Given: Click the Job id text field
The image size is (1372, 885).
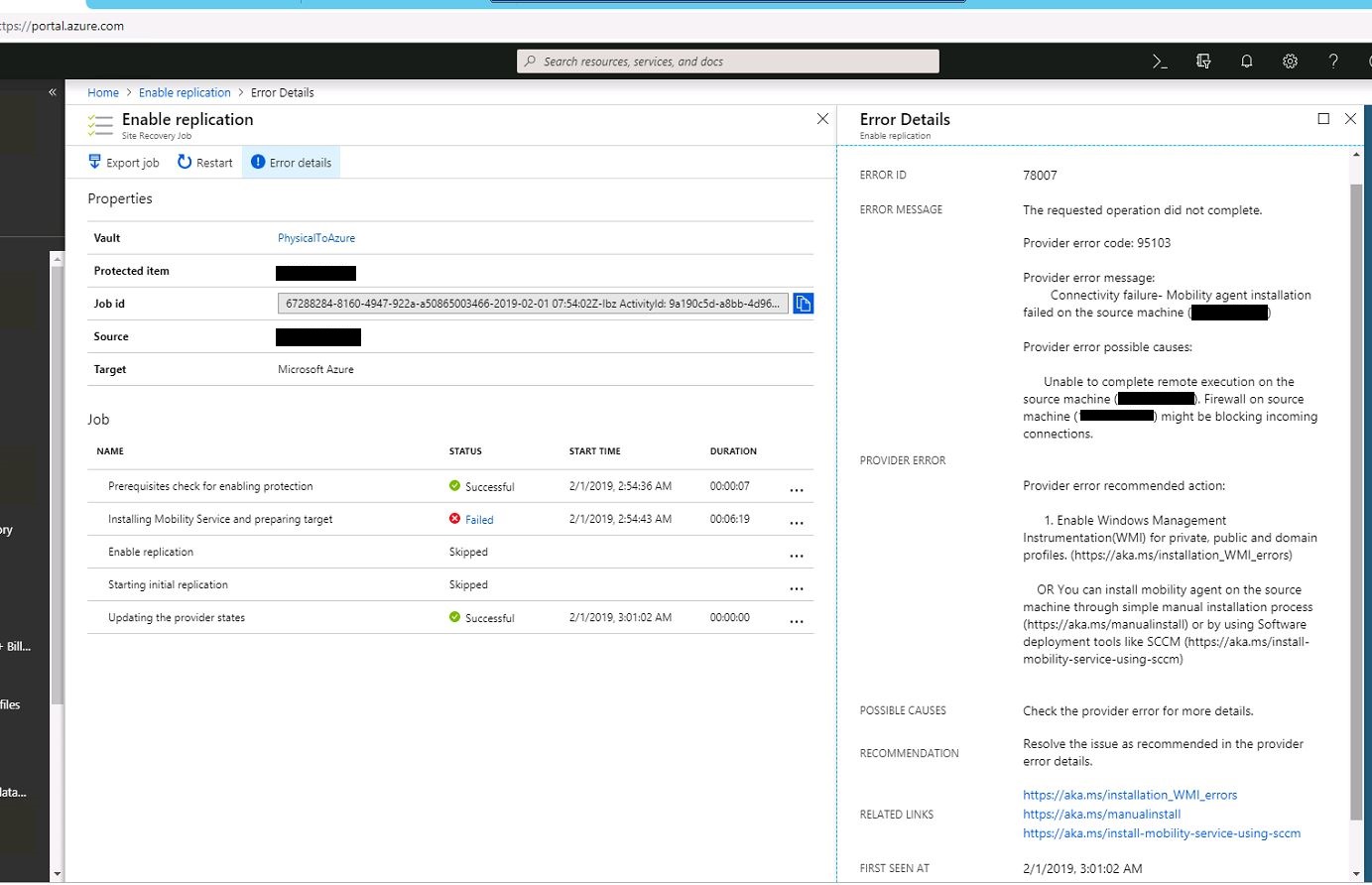Looking at the screenshot, I should point(534,304).
